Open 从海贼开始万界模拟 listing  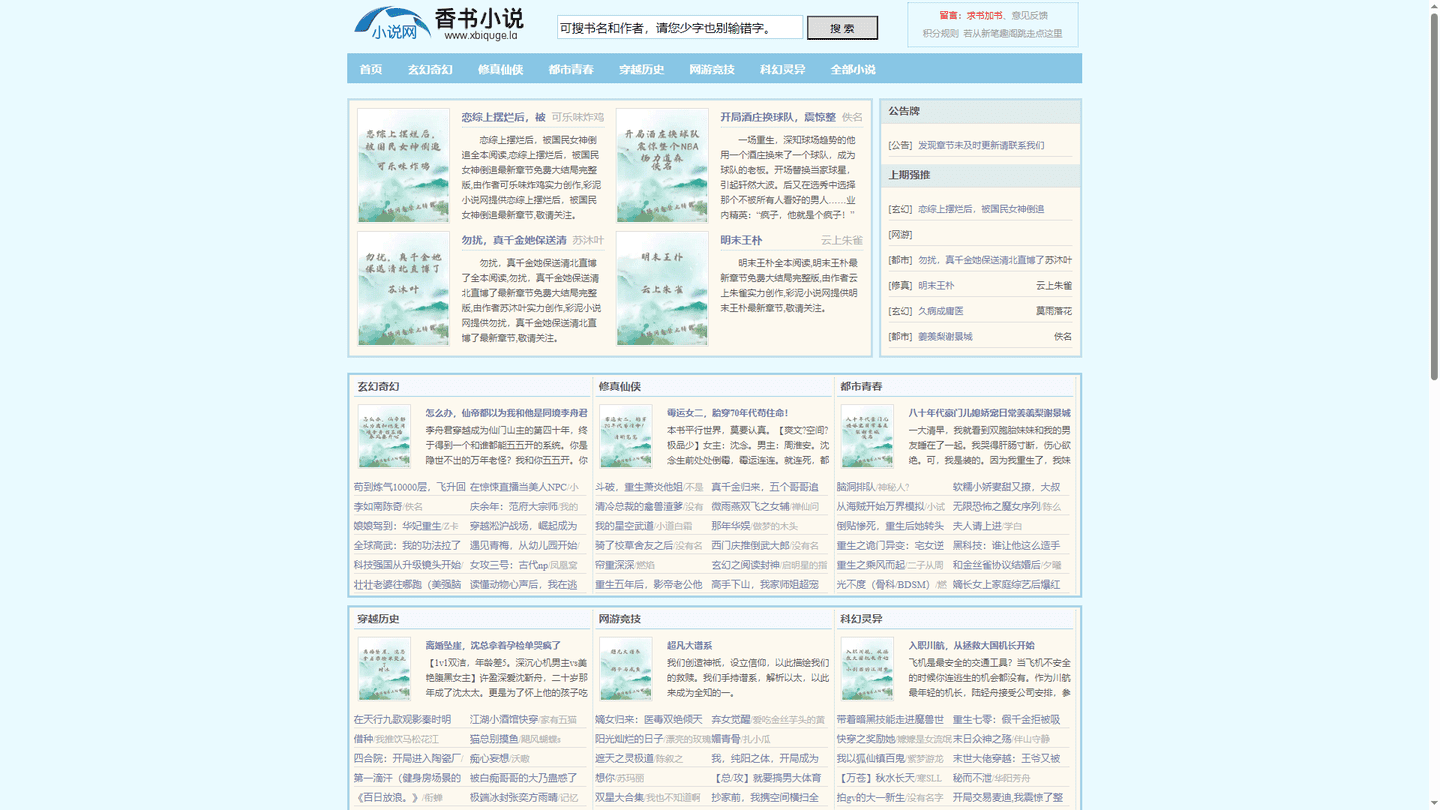click(x=880, y=507)
